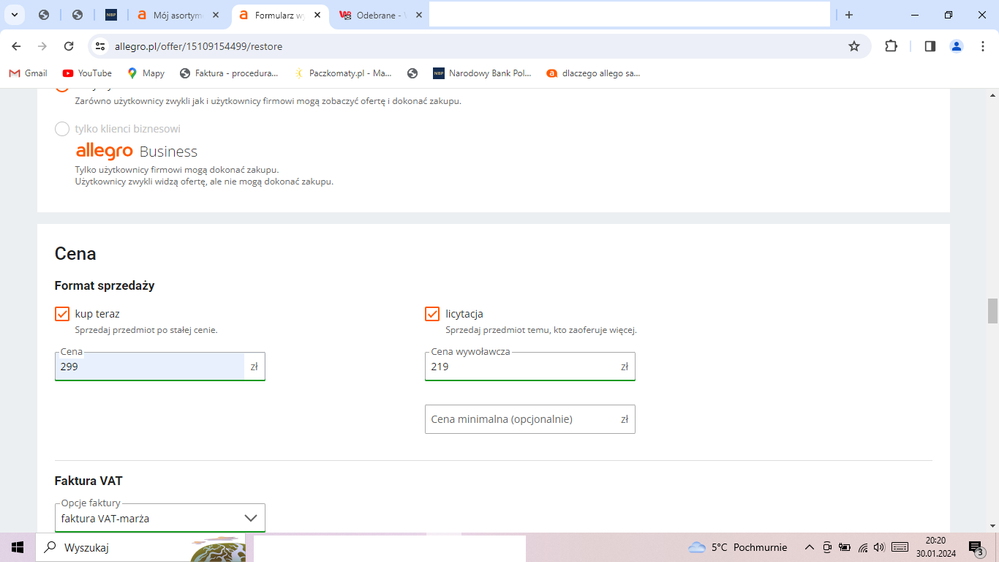Open a new browser tab
The image size is (999, 562).
click(x=849, y=15)
